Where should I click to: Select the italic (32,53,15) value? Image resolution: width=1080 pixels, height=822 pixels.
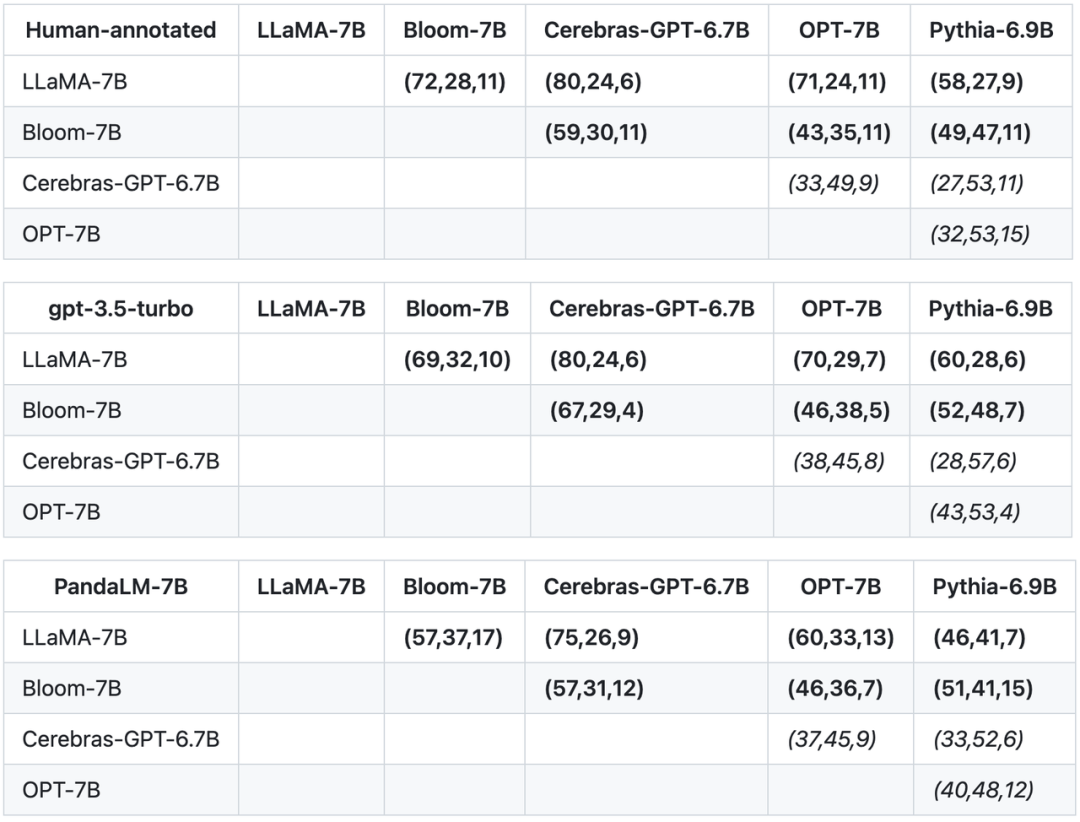pyautogui.click(x=980, y=235)
